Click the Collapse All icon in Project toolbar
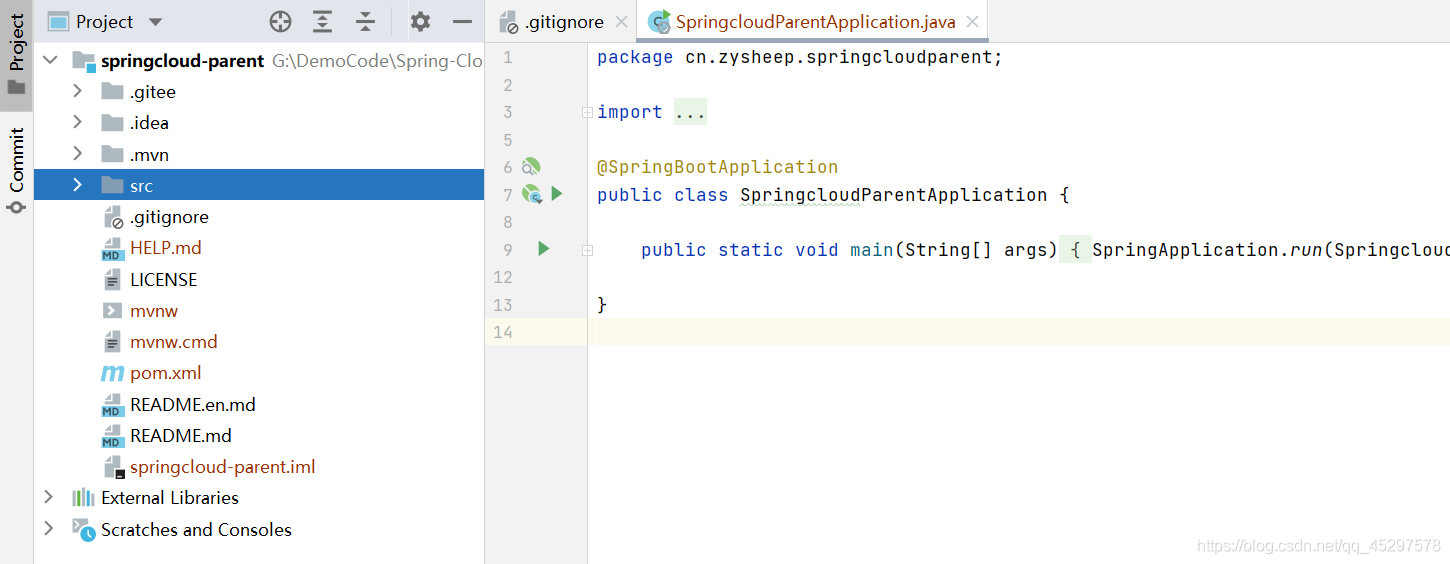 [365, 22]
